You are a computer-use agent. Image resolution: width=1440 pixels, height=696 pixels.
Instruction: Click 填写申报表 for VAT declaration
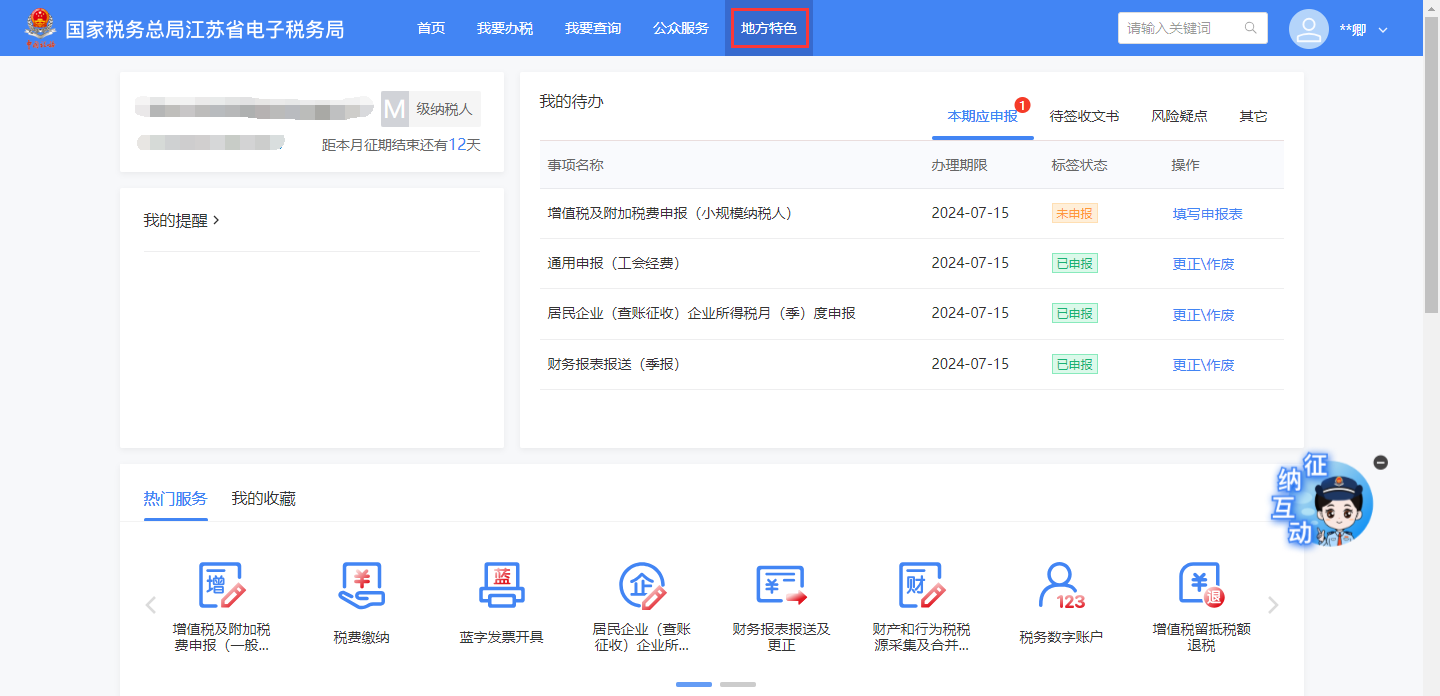[1207, 214]
